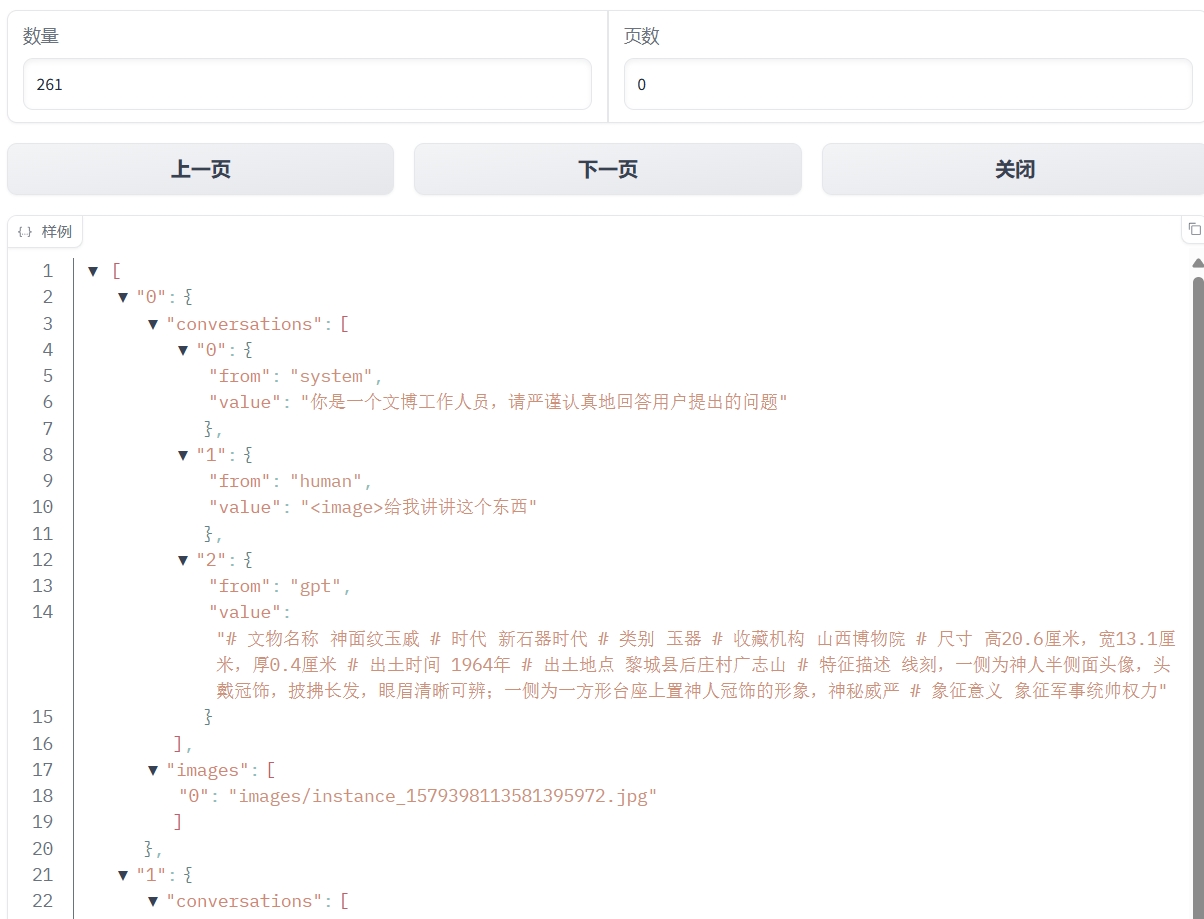Collapse the top-level entry "1" object
This screenshot has width=1204, height=919.
click(x=122, y=874)
